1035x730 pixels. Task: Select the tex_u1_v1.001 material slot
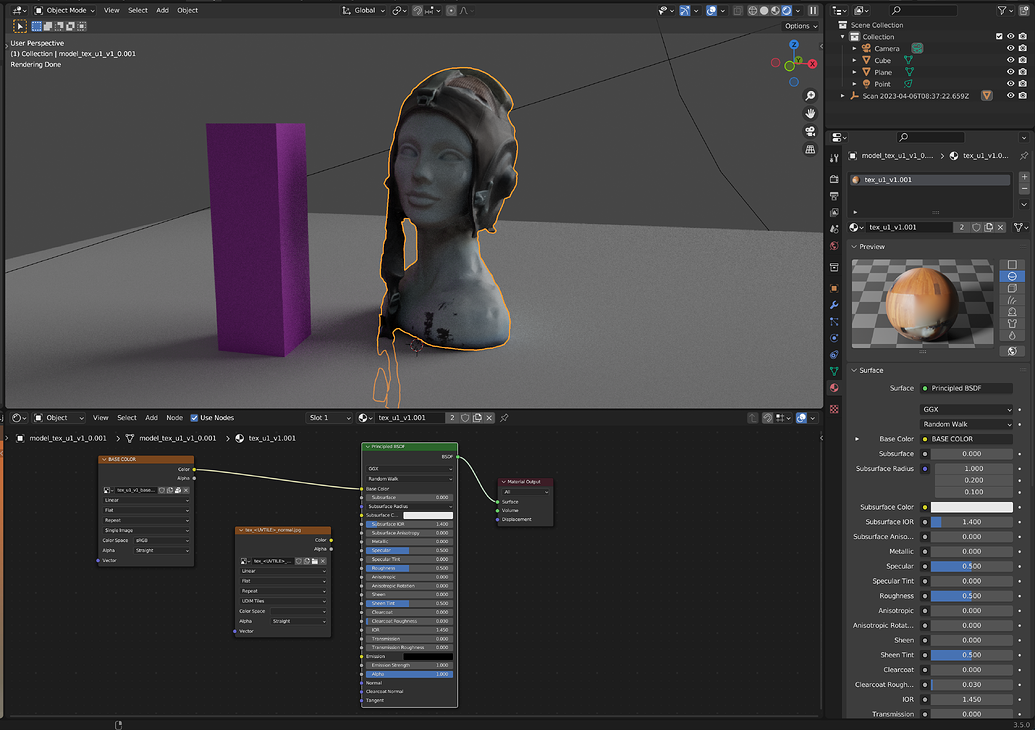(x=930, y=180)
